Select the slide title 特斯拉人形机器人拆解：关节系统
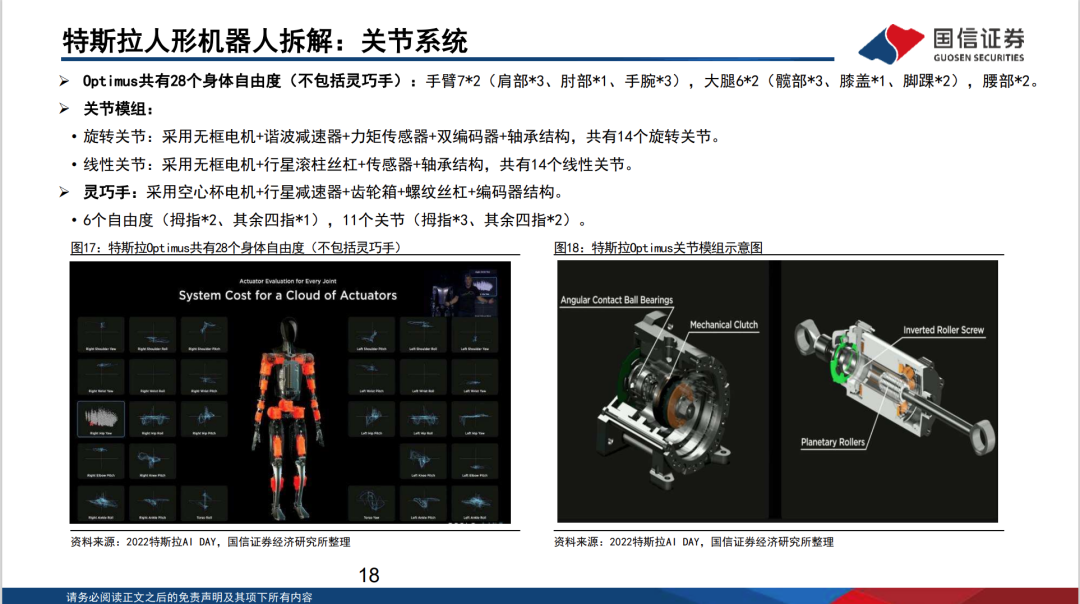This screenshot has width=1080, height=604. [264, 41]
